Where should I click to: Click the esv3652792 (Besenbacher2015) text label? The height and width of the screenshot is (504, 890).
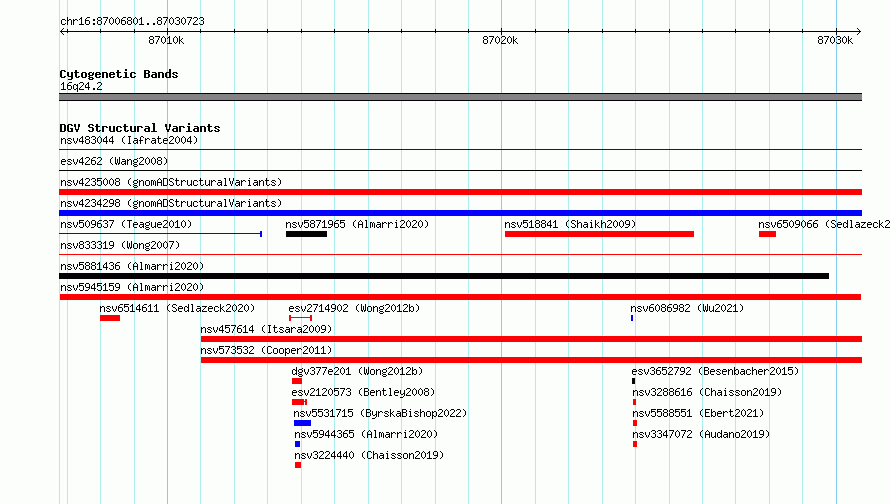715,371
